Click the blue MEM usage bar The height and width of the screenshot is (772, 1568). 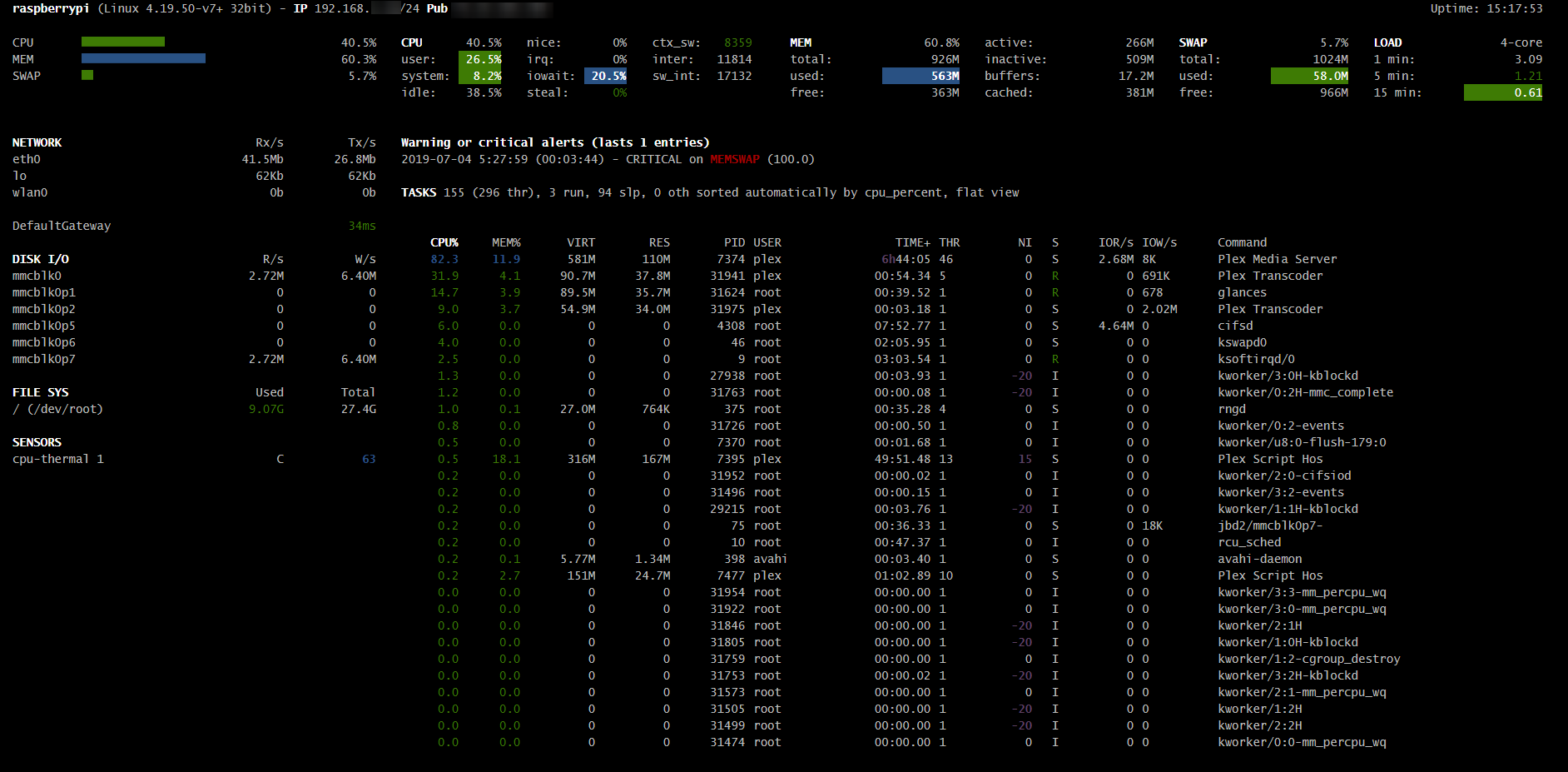pos(143,58)
